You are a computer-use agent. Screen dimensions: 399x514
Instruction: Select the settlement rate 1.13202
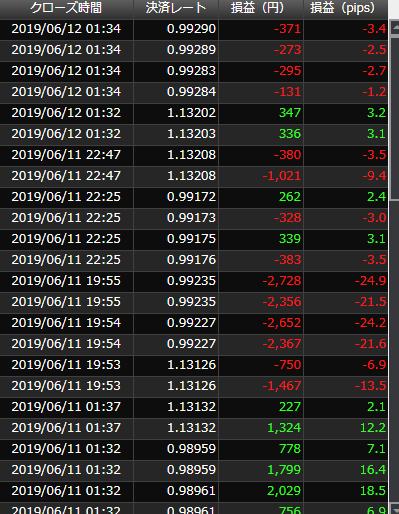coord(191,113)
